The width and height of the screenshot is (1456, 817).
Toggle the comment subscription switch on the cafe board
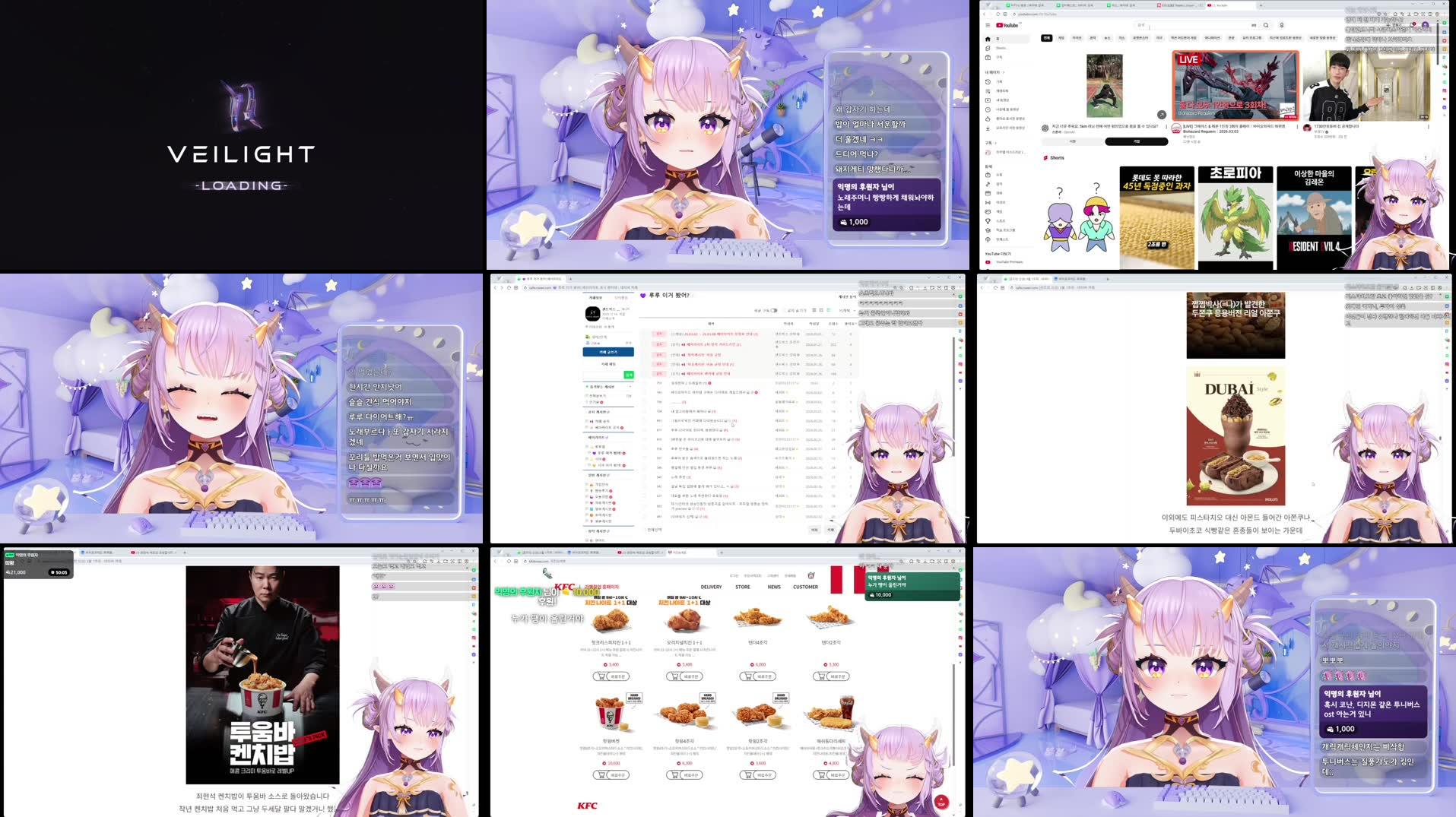click(773, 311)
